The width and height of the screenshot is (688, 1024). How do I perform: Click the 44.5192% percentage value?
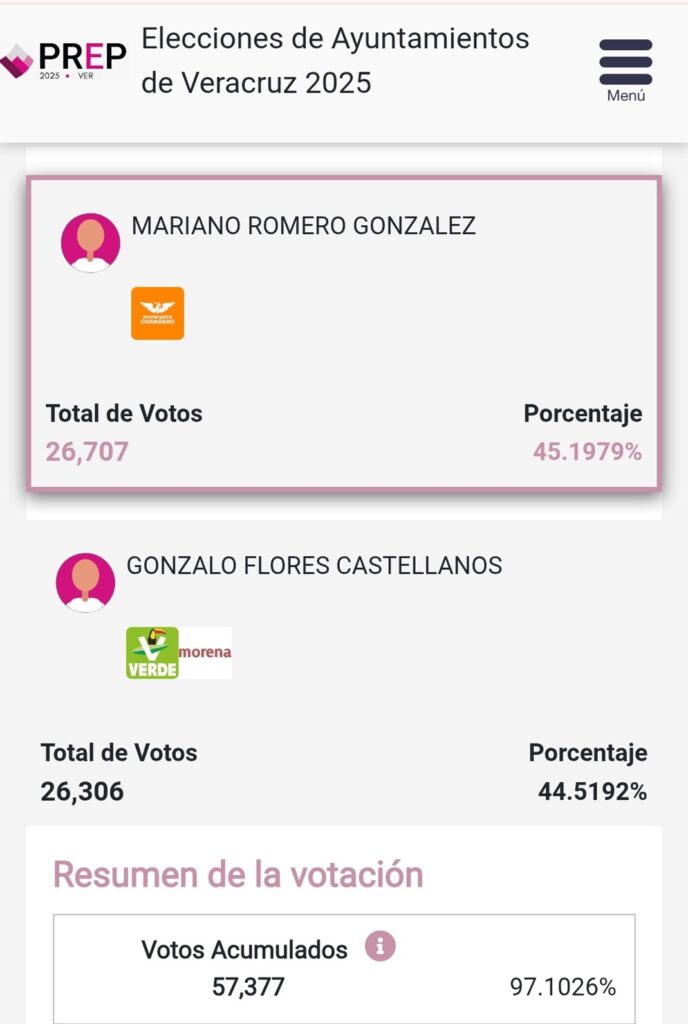click(x=593, y=792)
